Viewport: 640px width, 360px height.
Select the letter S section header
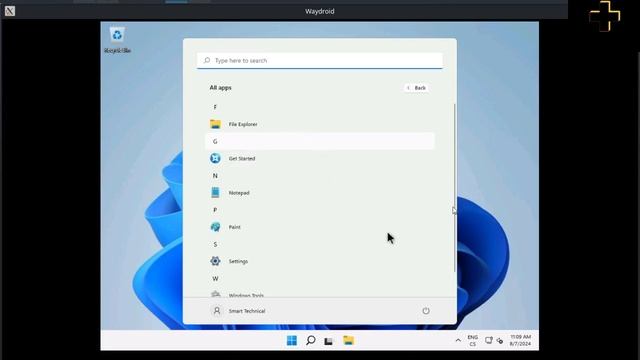[x=215, y=244]
